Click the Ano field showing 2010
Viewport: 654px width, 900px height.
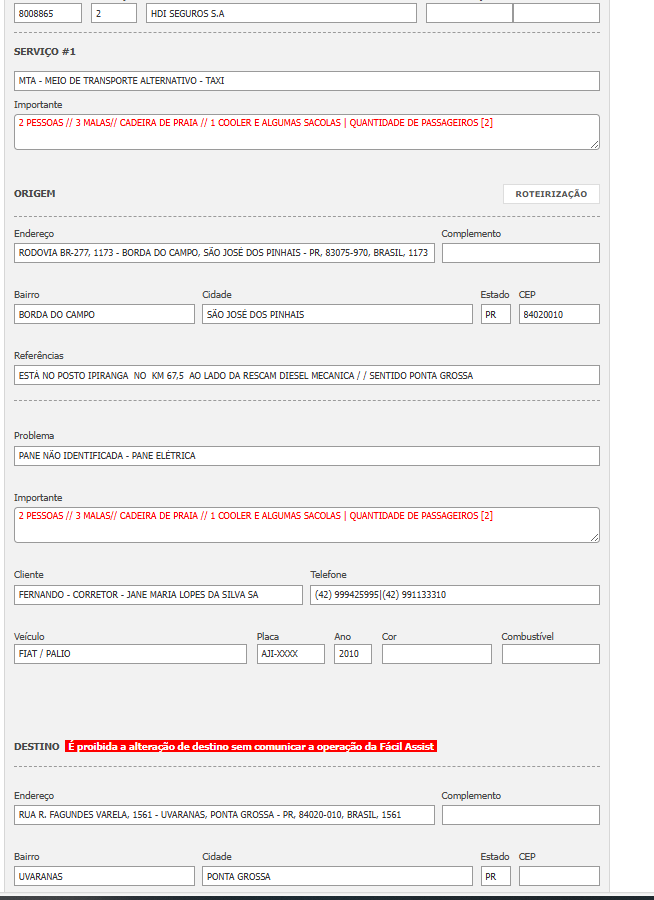click(353, 654)
